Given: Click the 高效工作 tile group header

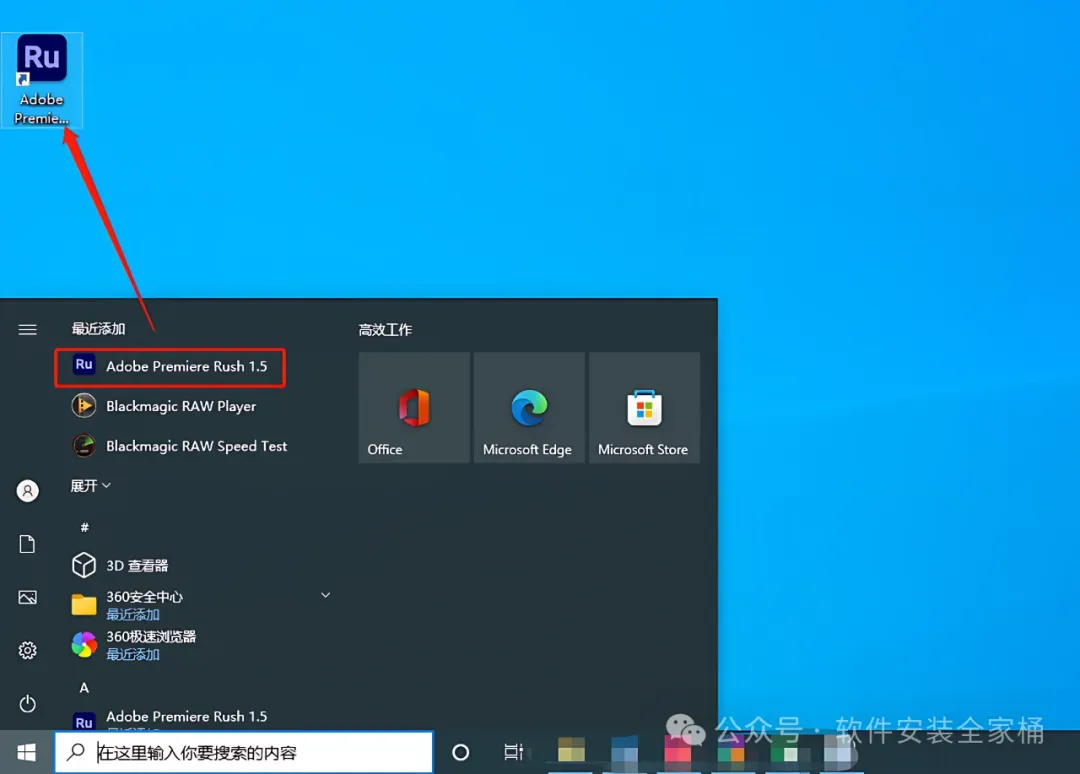Looking at the screenshot, I should pos(385,330).
